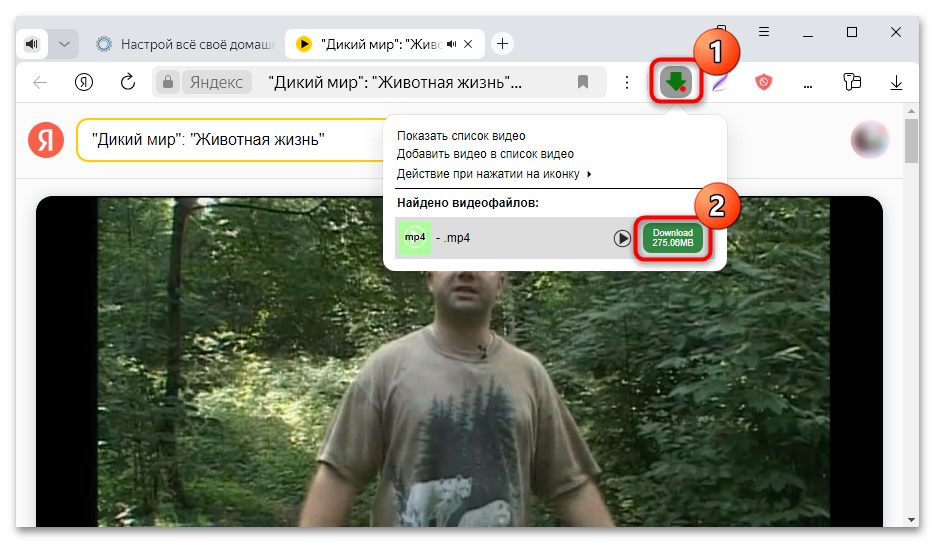This screenshot has width=935, height=543.
Task: Click the red Yandex Я logo
Action: [46, 139]
